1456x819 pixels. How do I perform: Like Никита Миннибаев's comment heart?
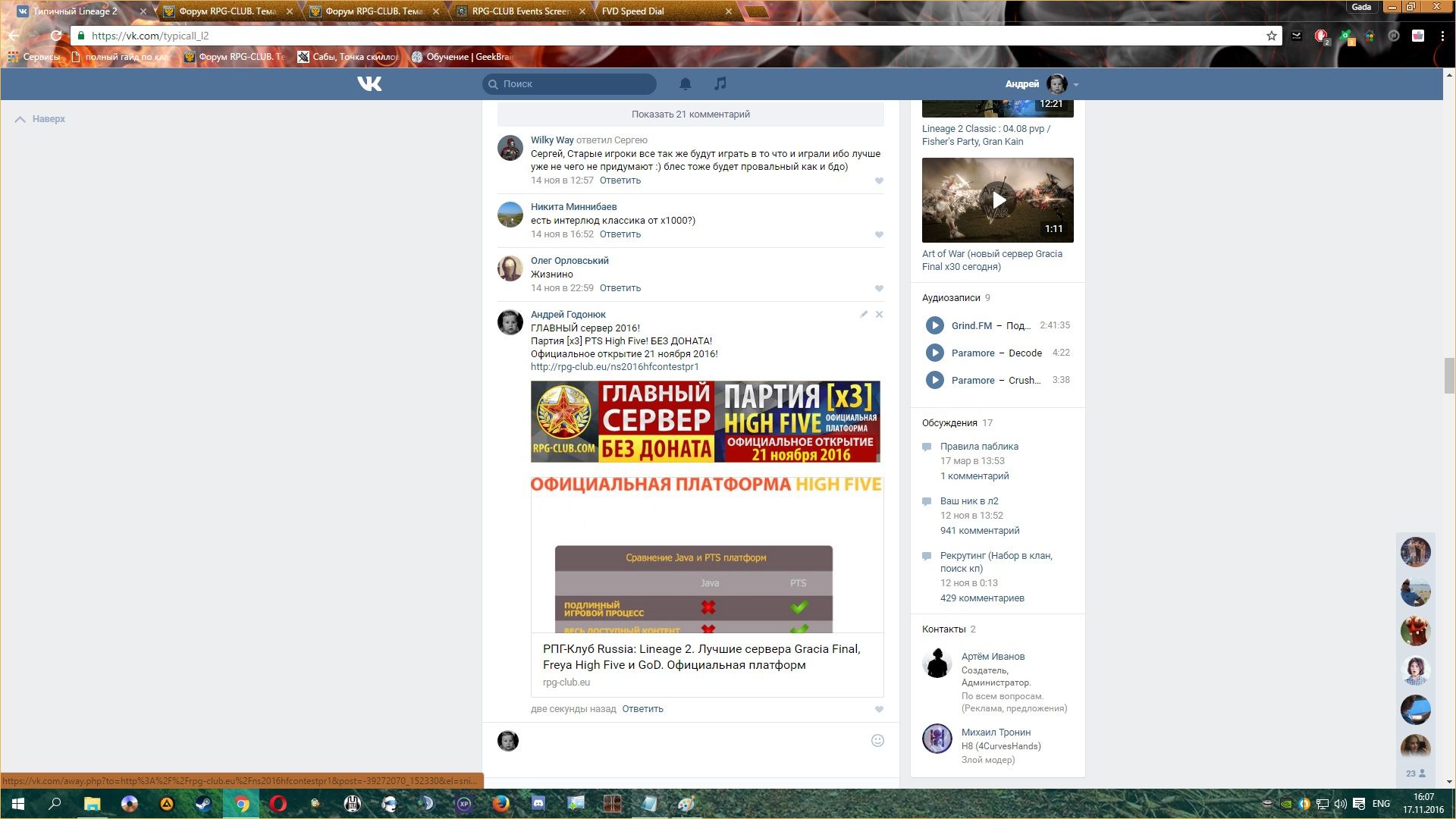coord(879,234)
